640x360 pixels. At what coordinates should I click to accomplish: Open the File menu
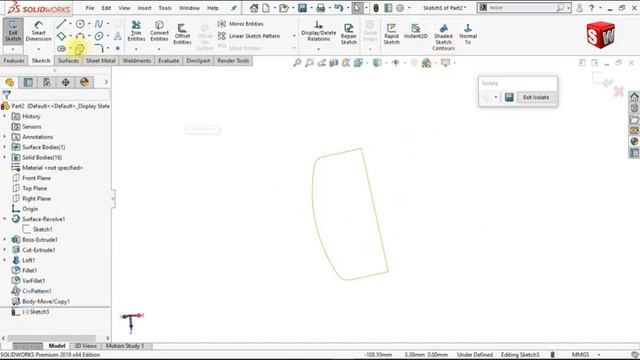click(90, 8)
